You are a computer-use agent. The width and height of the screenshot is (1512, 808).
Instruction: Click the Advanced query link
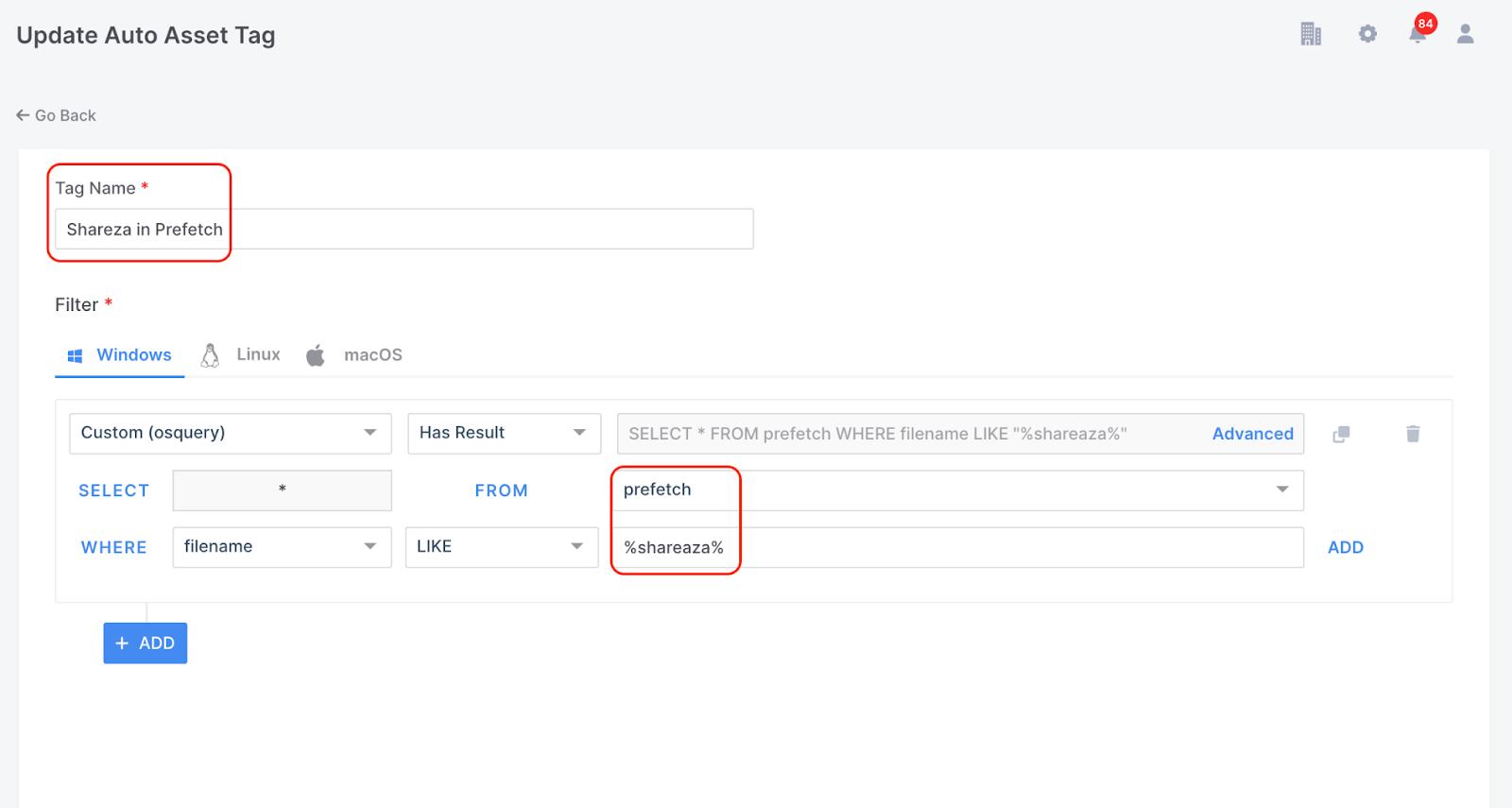click(x=1252, y=434)
